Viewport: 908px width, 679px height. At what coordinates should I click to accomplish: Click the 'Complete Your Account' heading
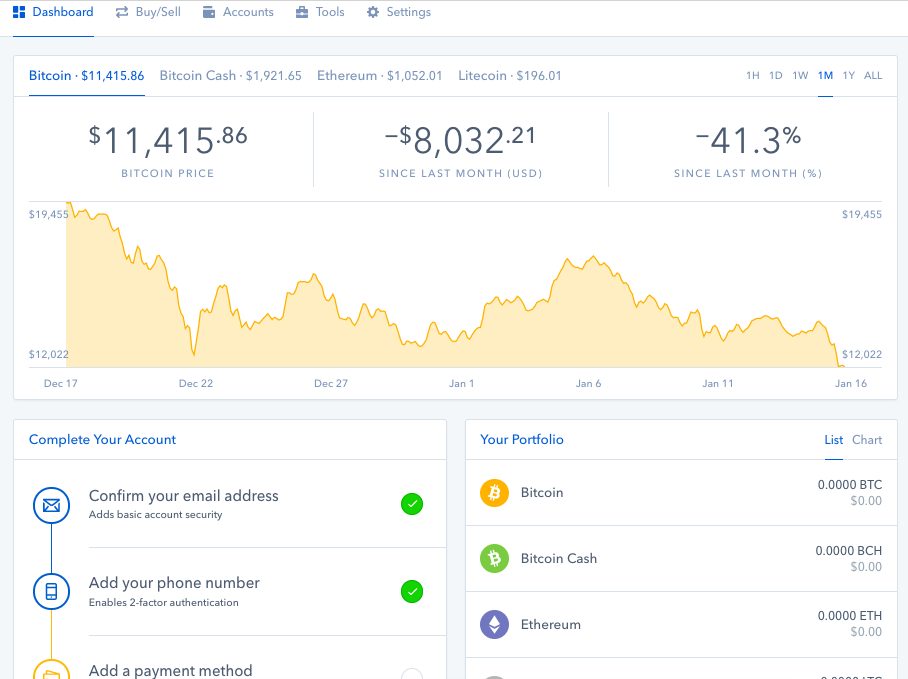pyautogui.click(x=102, y=440)
